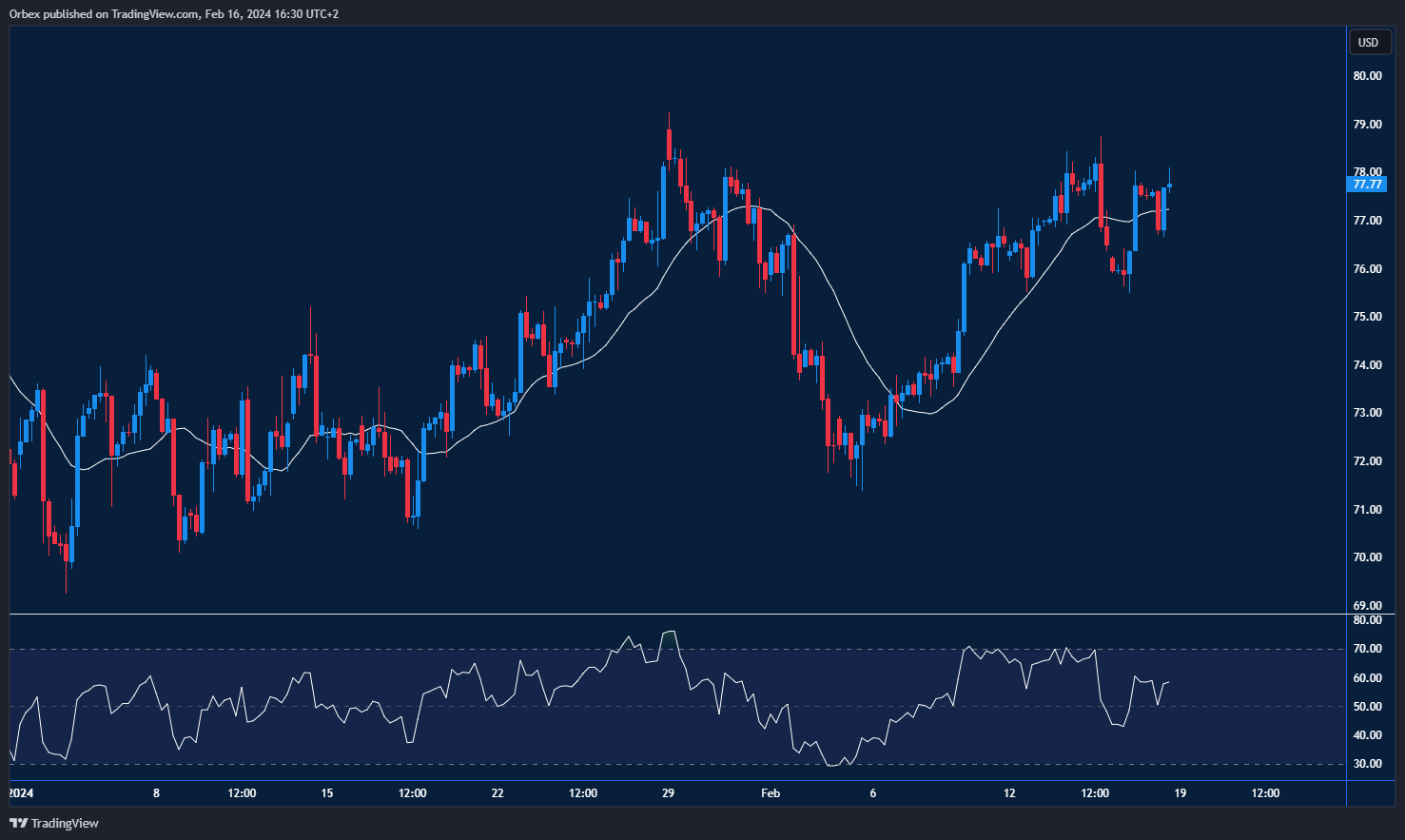The image size is (1405, 840).
Task: Click the blue 77.77 price label
Action: [1367, 185]
